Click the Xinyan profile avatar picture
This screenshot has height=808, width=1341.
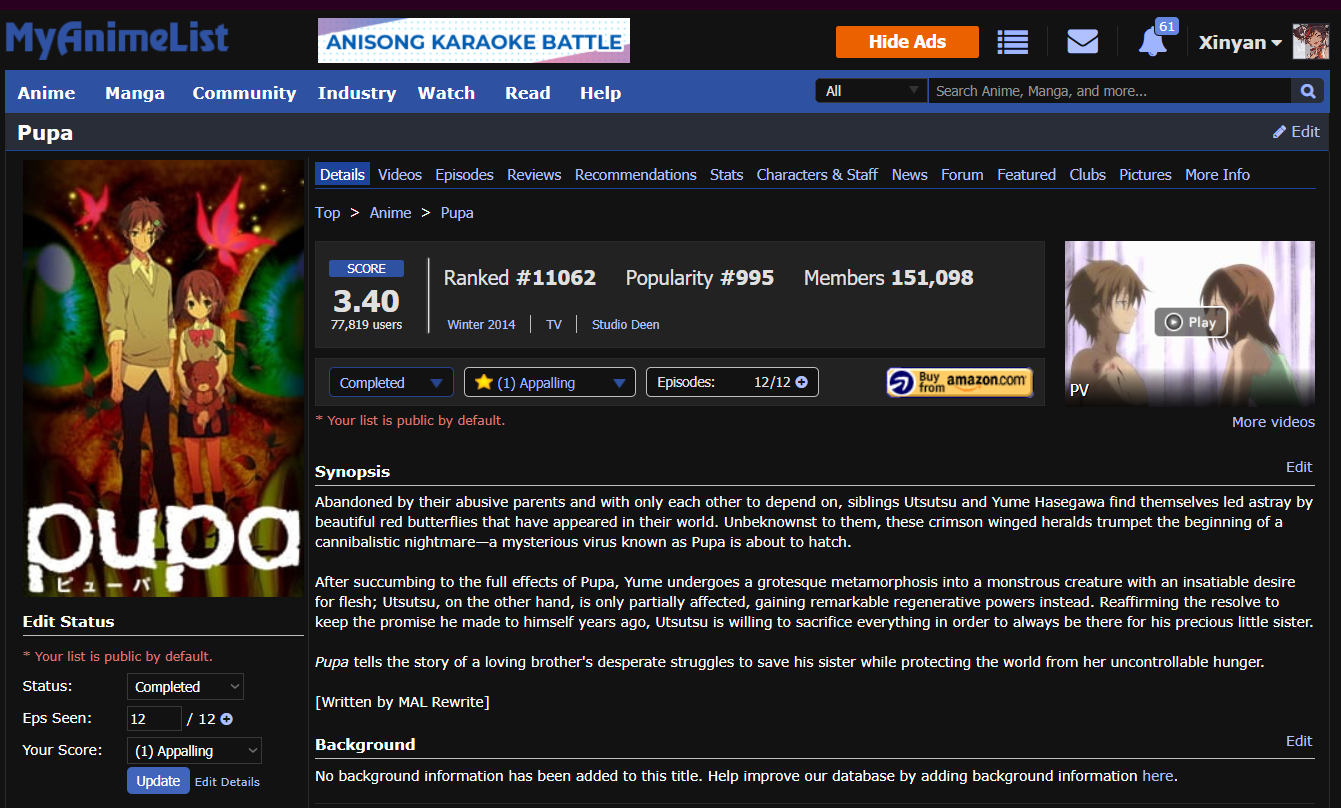tap(1310, 42)
